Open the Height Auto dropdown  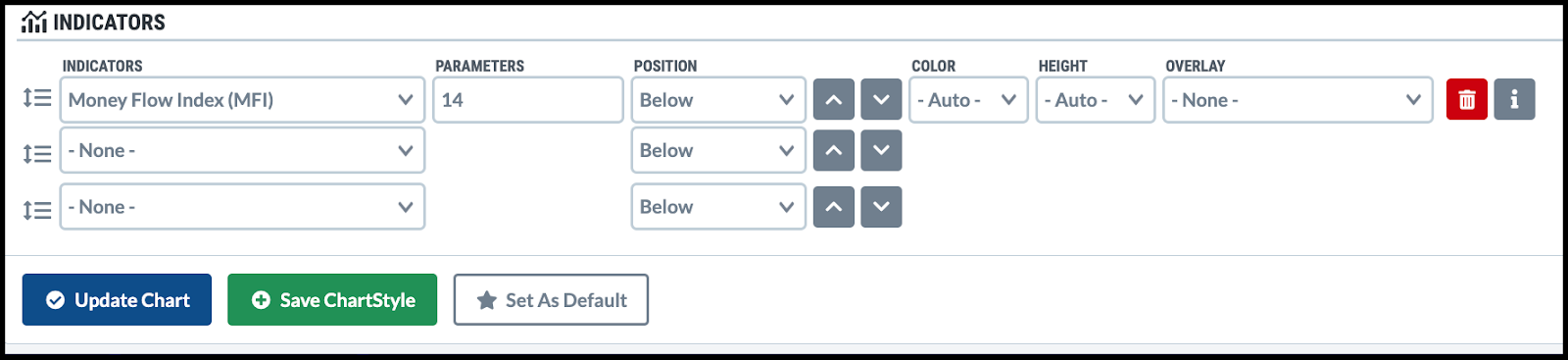(x=1096, y=100)
